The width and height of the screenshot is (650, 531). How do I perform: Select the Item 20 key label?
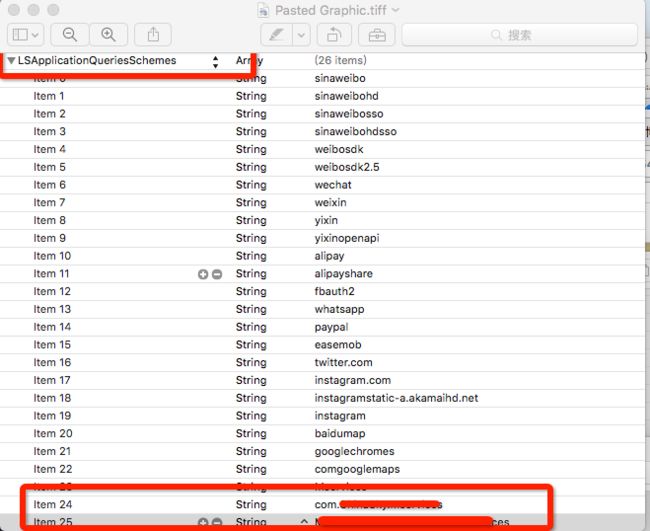(53, 434)
